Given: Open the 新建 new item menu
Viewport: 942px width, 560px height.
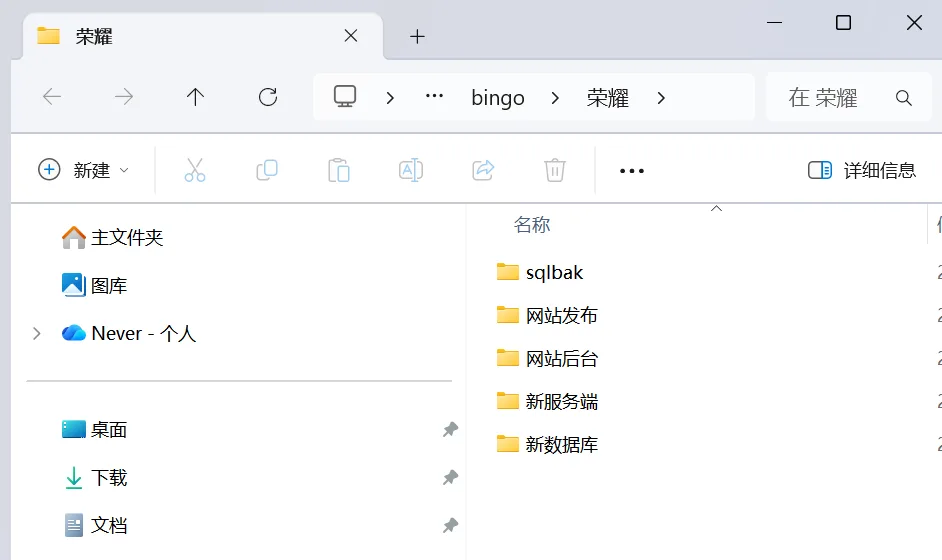Looking at the screenshot, I should 84,170.
